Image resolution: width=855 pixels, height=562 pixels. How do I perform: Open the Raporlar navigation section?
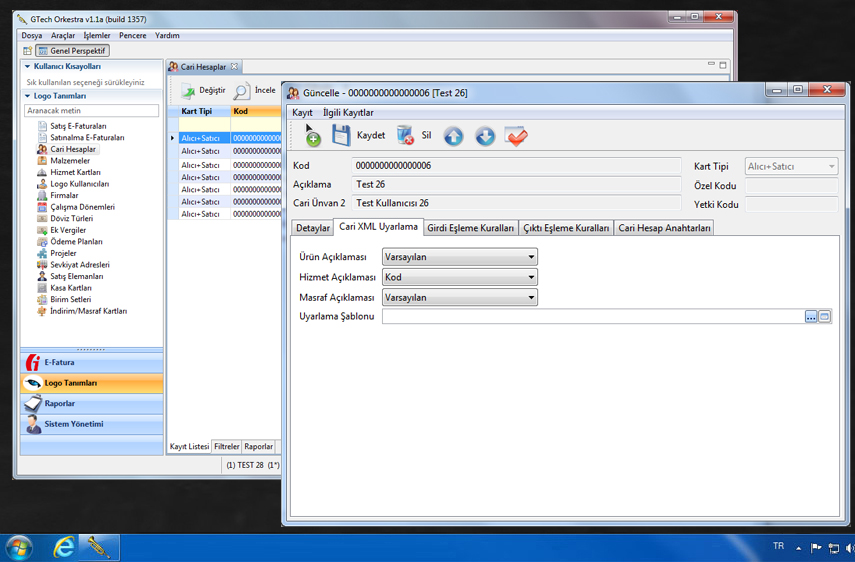pyautogui.click(x=92, y=404)
